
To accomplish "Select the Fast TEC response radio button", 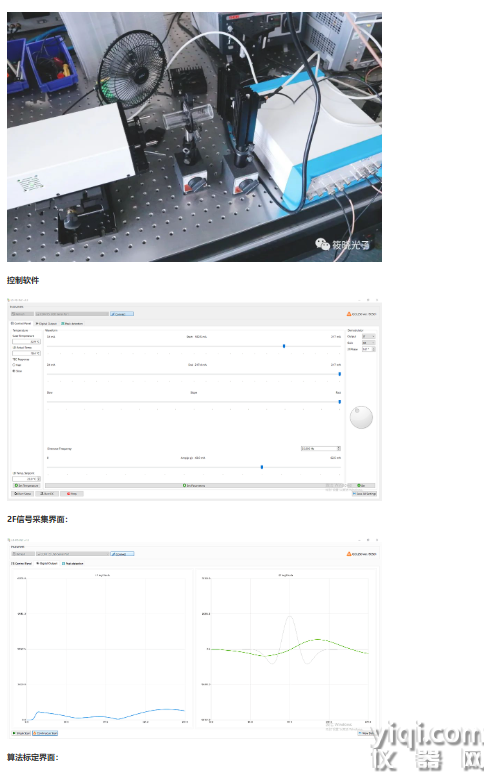I will point(14,365).
